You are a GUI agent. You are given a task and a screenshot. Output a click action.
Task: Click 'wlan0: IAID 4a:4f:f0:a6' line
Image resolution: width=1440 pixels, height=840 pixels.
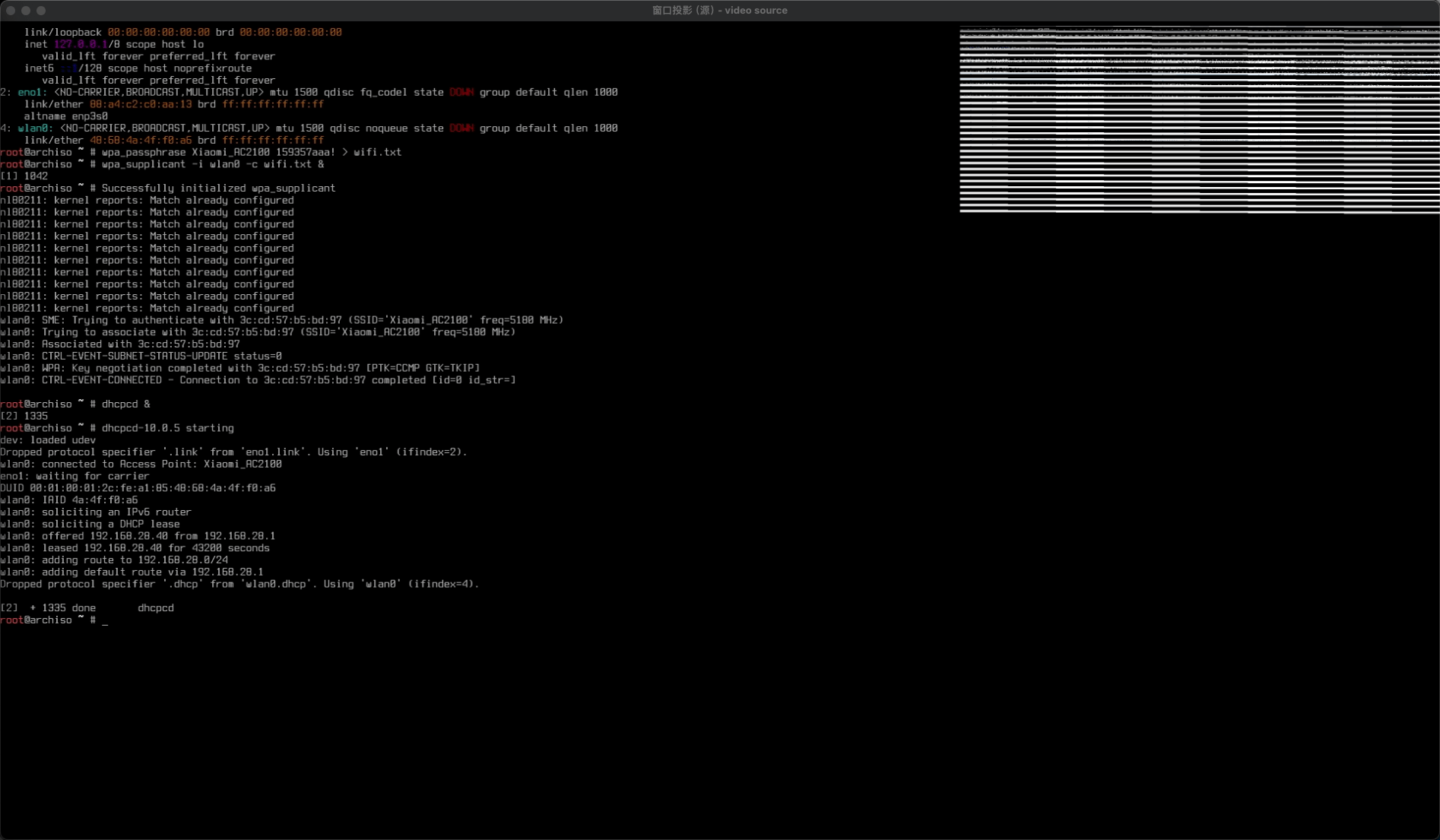69,500
